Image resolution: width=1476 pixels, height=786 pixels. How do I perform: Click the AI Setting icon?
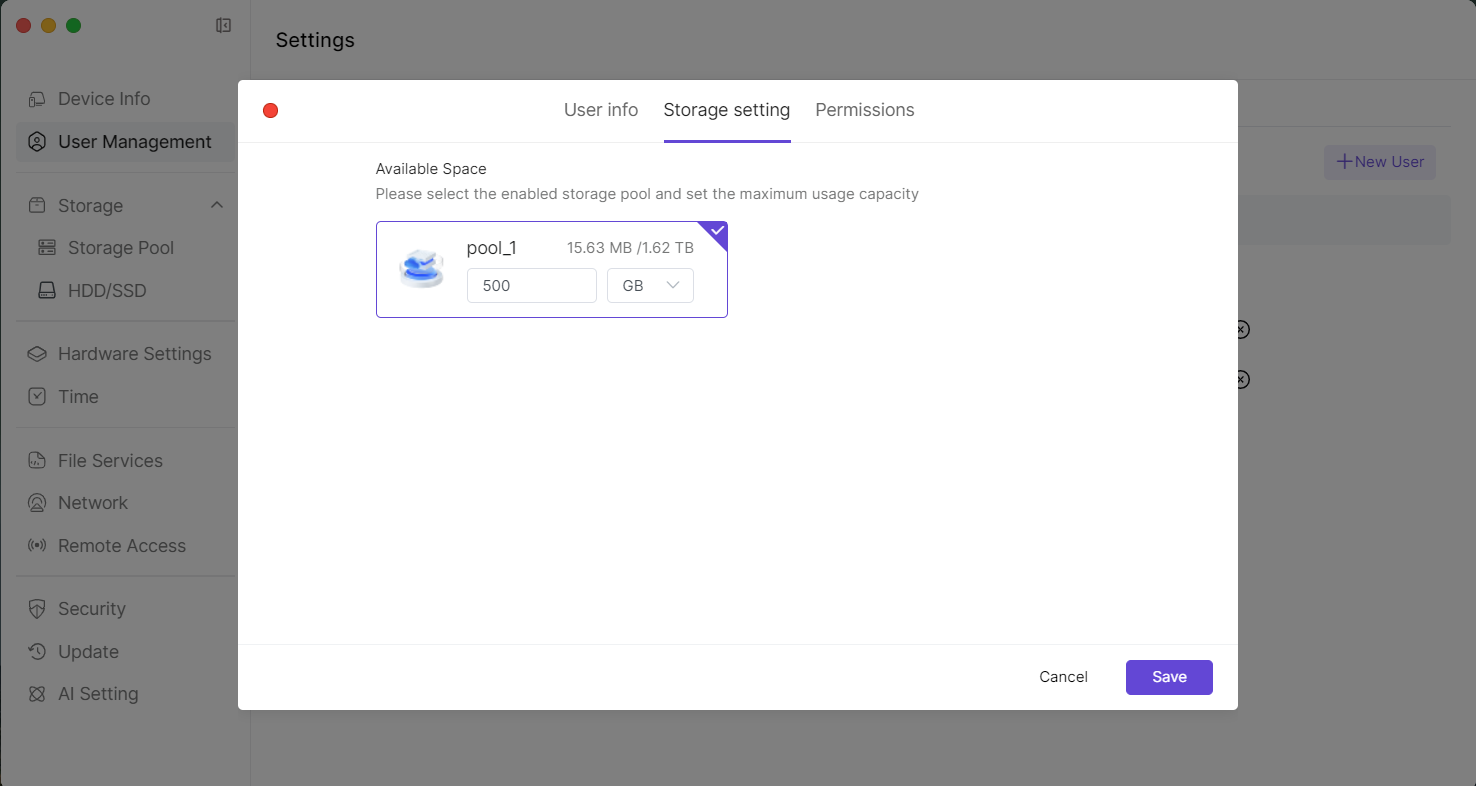(37, 694)
